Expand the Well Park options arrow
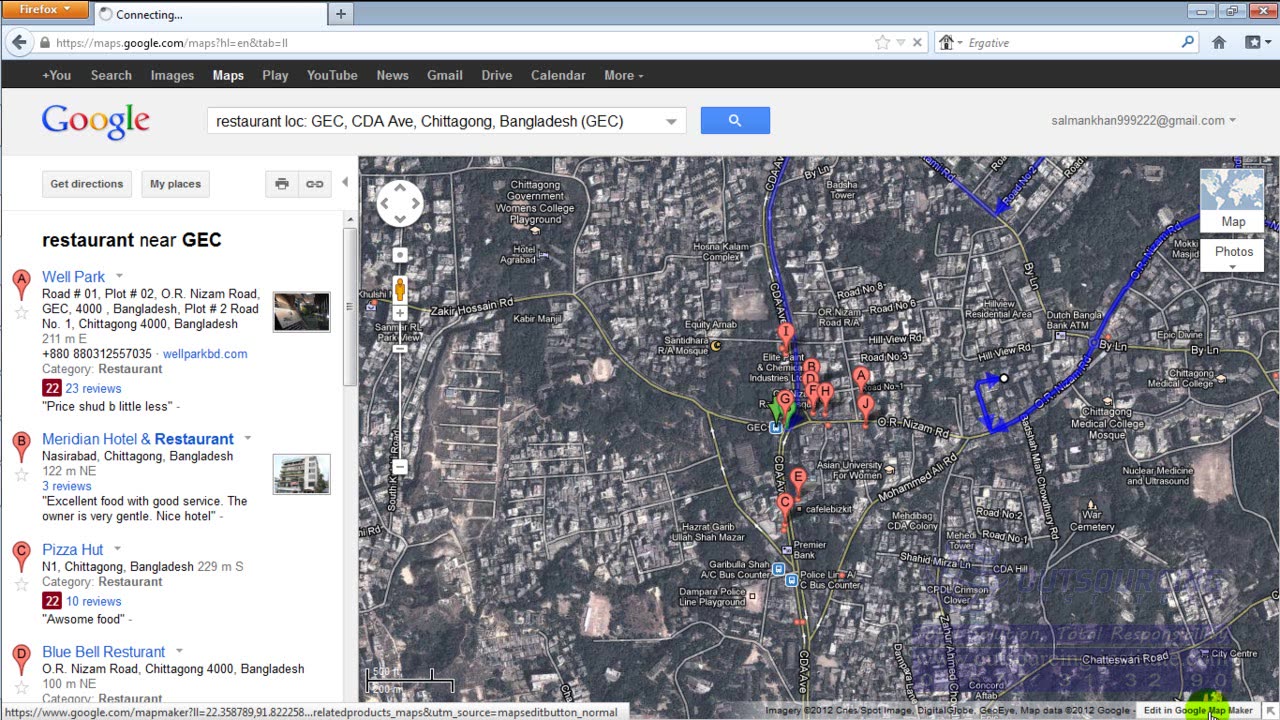This screenshot has height=720, width=1280. (119, 276)
